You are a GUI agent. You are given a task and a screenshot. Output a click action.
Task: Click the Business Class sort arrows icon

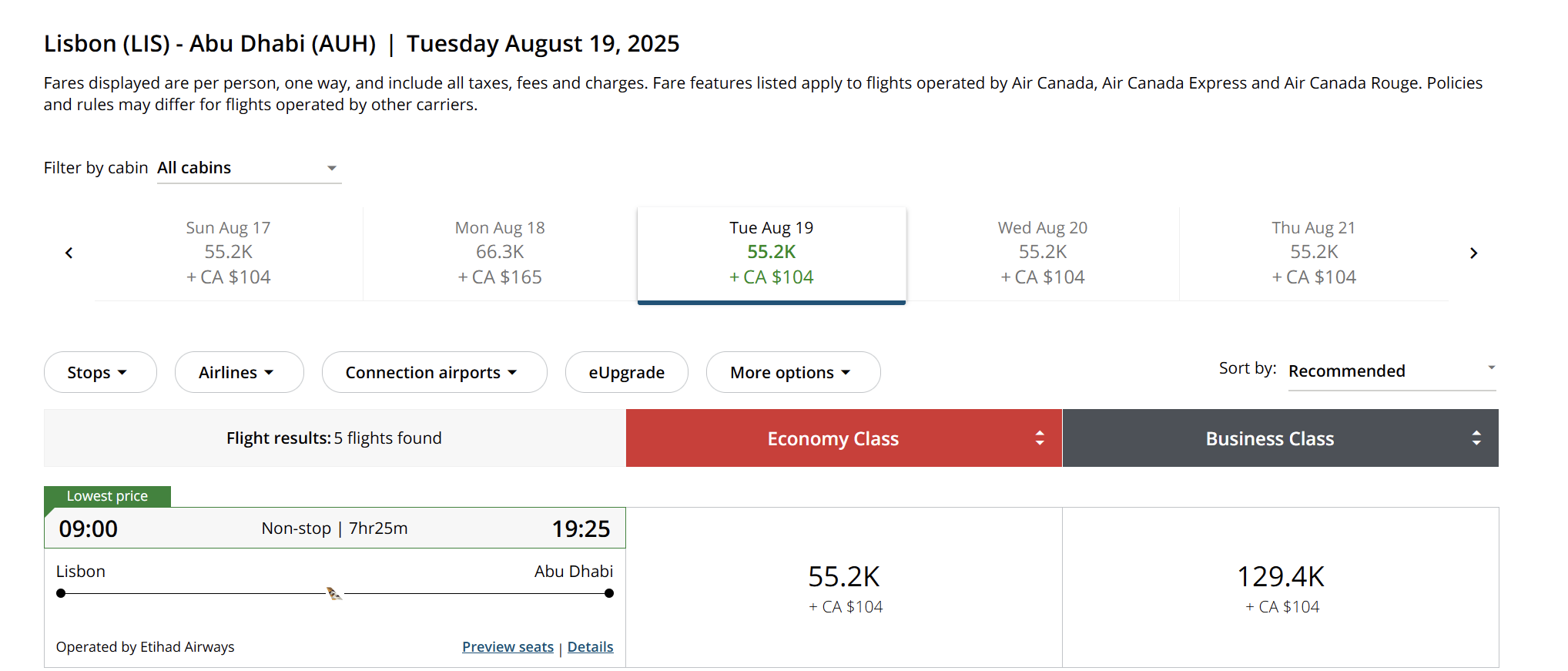coord(1476,438)
